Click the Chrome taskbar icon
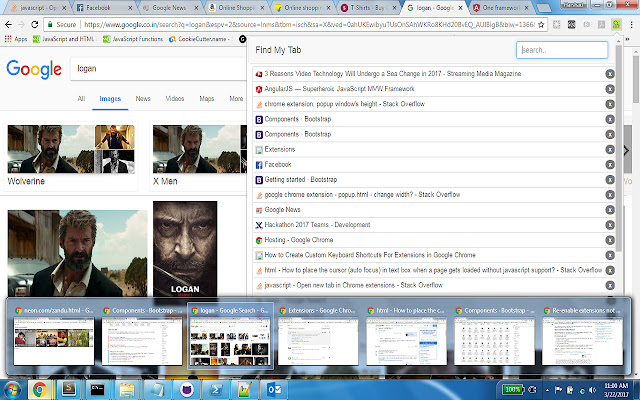Image resolution: width=640 pixels, height=400 pixels. pyautogui.click(x=40, y=390)
